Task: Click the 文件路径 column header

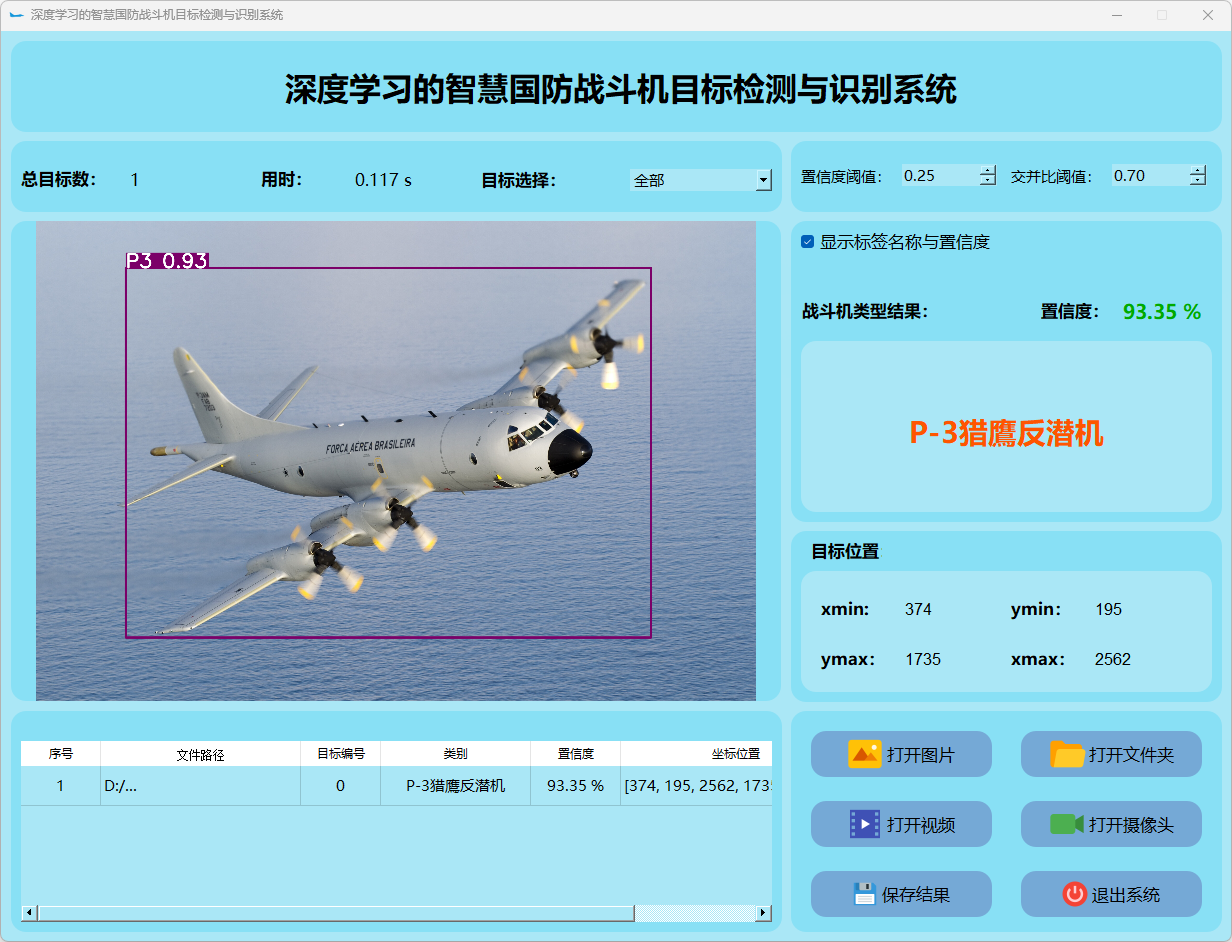Action: click(200, 754)
